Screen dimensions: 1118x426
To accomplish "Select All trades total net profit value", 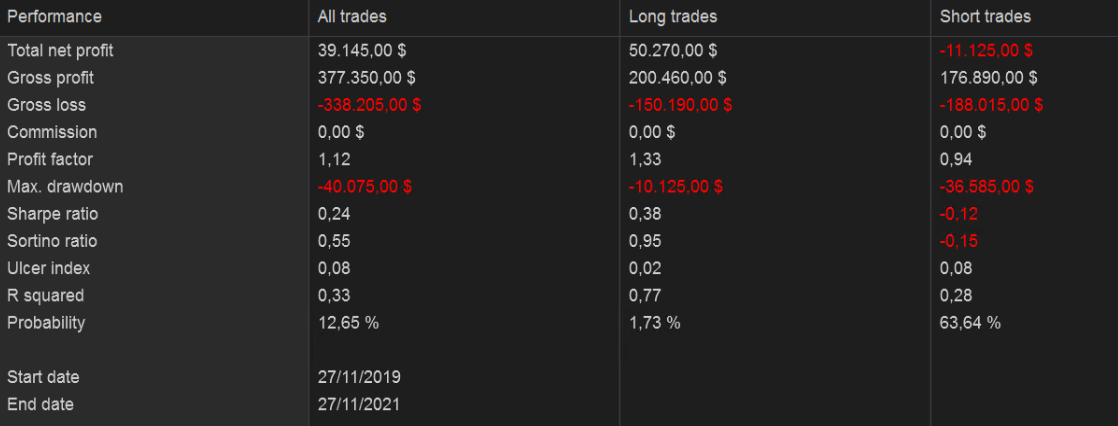I will click(x=362, y=50).
